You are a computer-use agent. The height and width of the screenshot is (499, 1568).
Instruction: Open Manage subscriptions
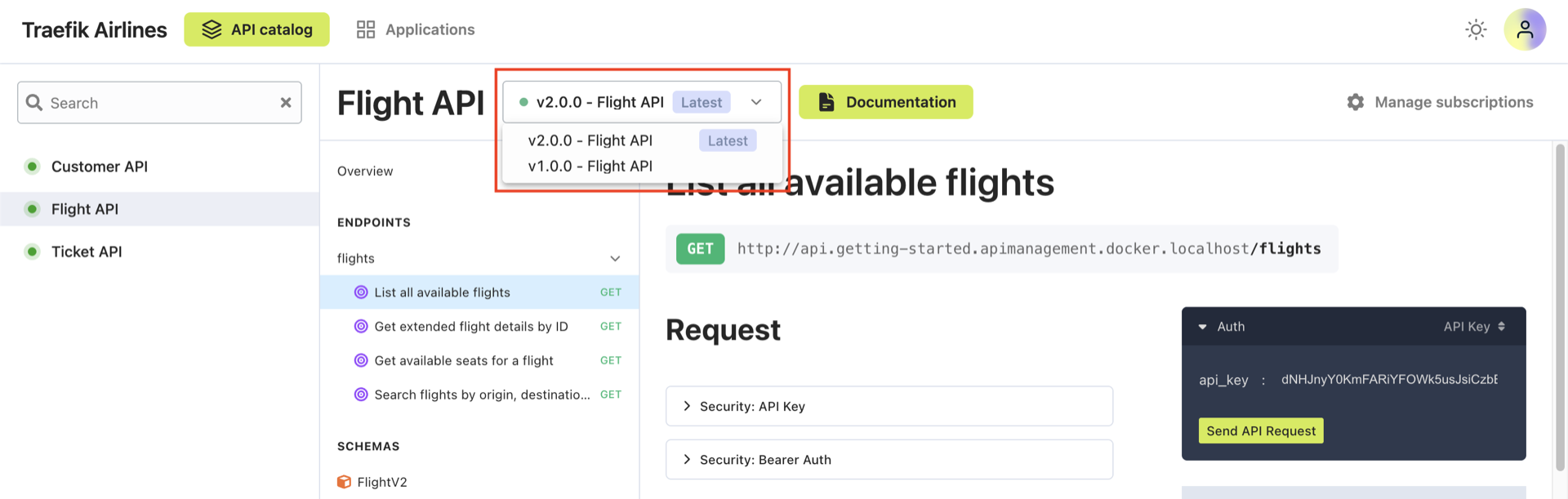coord(1440,102)
